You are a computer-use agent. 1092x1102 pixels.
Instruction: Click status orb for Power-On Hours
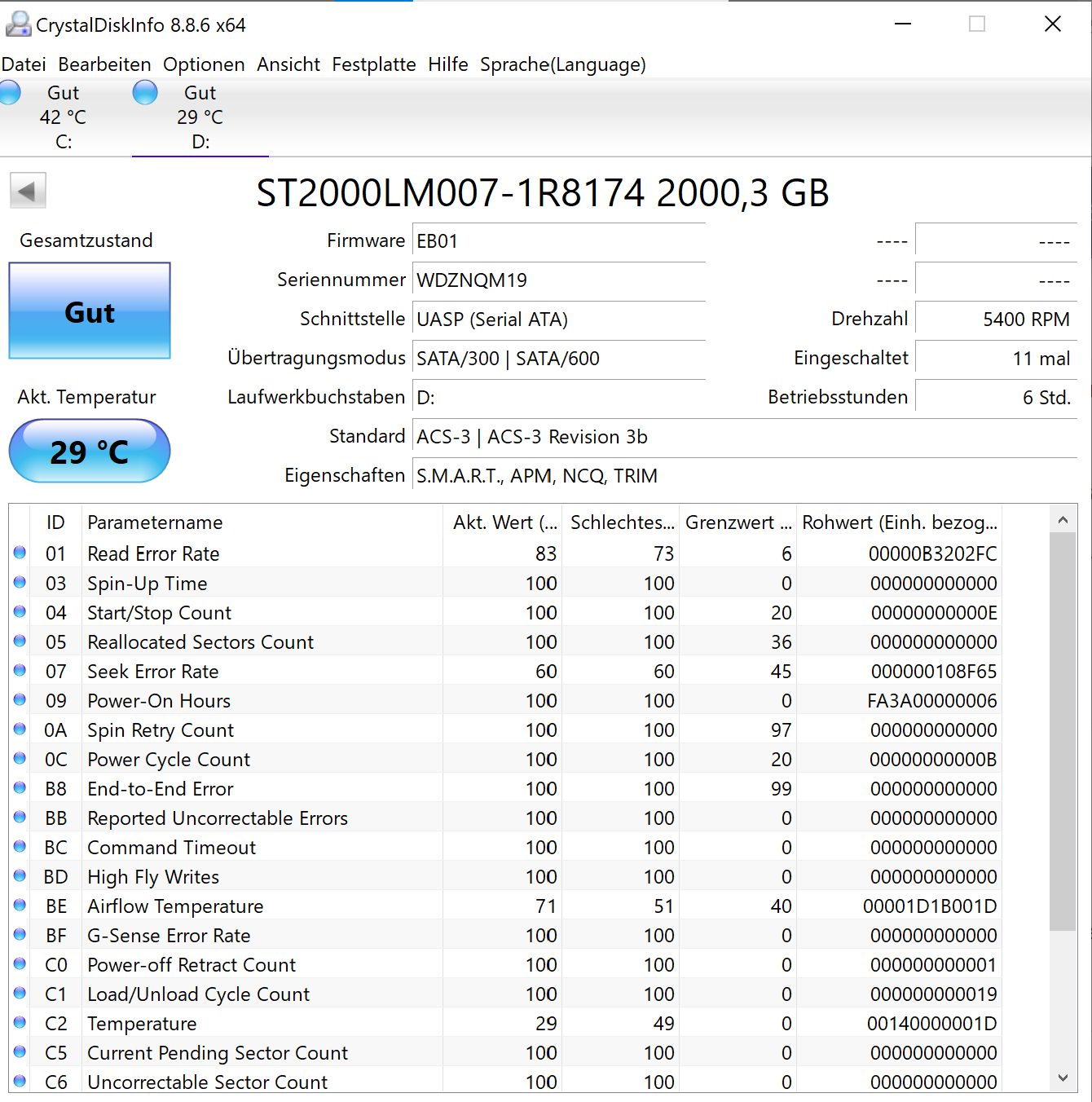(20, 699)
